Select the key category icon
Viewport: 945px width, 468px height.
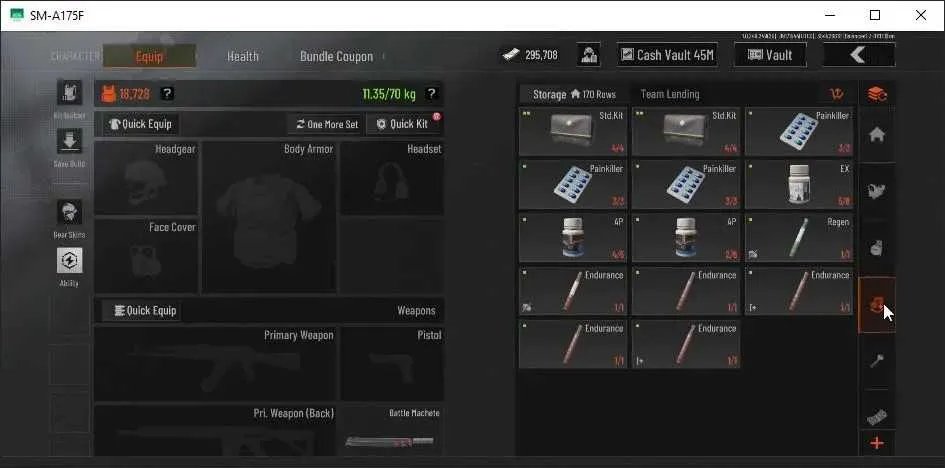(x=877, y=361)
